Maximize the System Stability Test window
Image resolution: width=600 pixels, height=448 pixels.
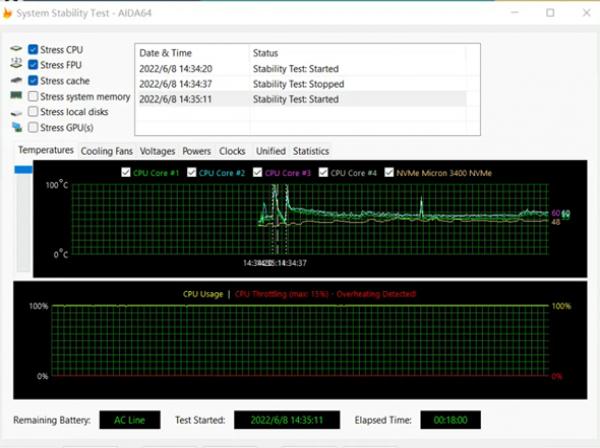coord(550,13)
